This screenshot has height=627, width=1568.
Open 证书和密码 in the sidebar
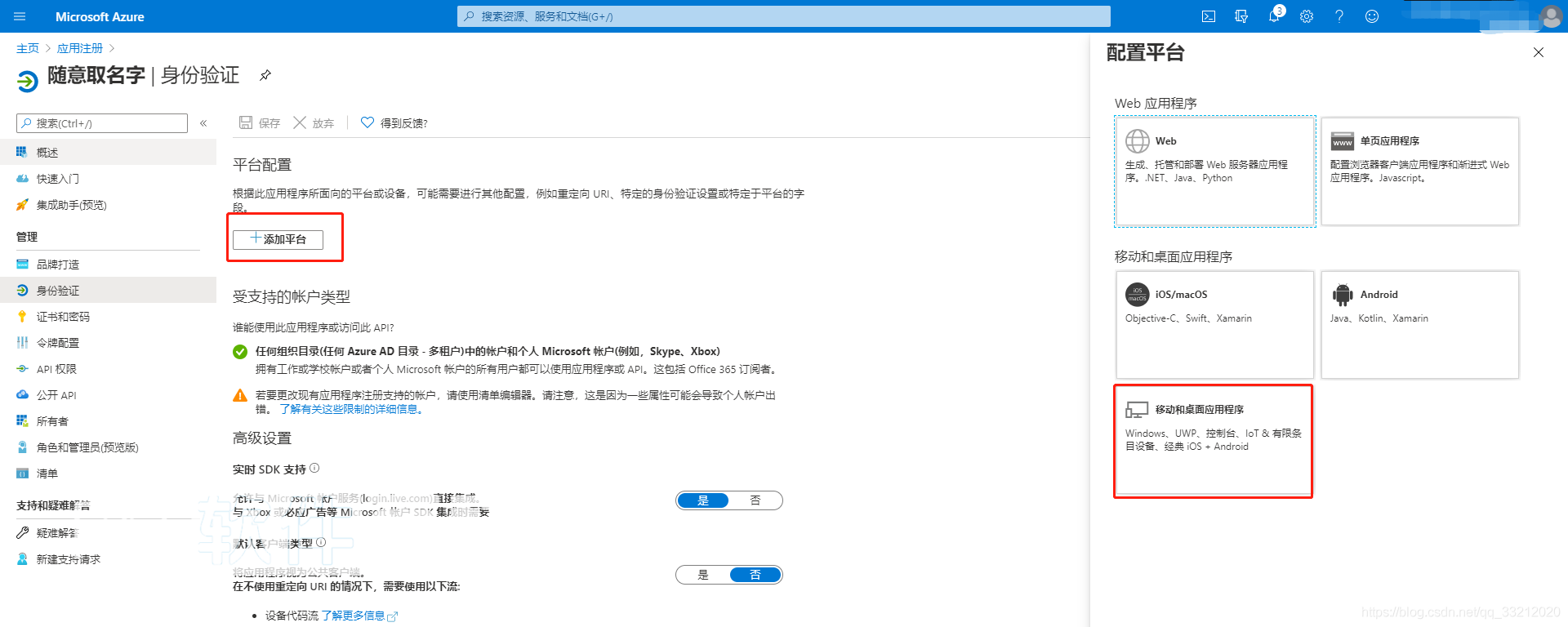[63, 317]
